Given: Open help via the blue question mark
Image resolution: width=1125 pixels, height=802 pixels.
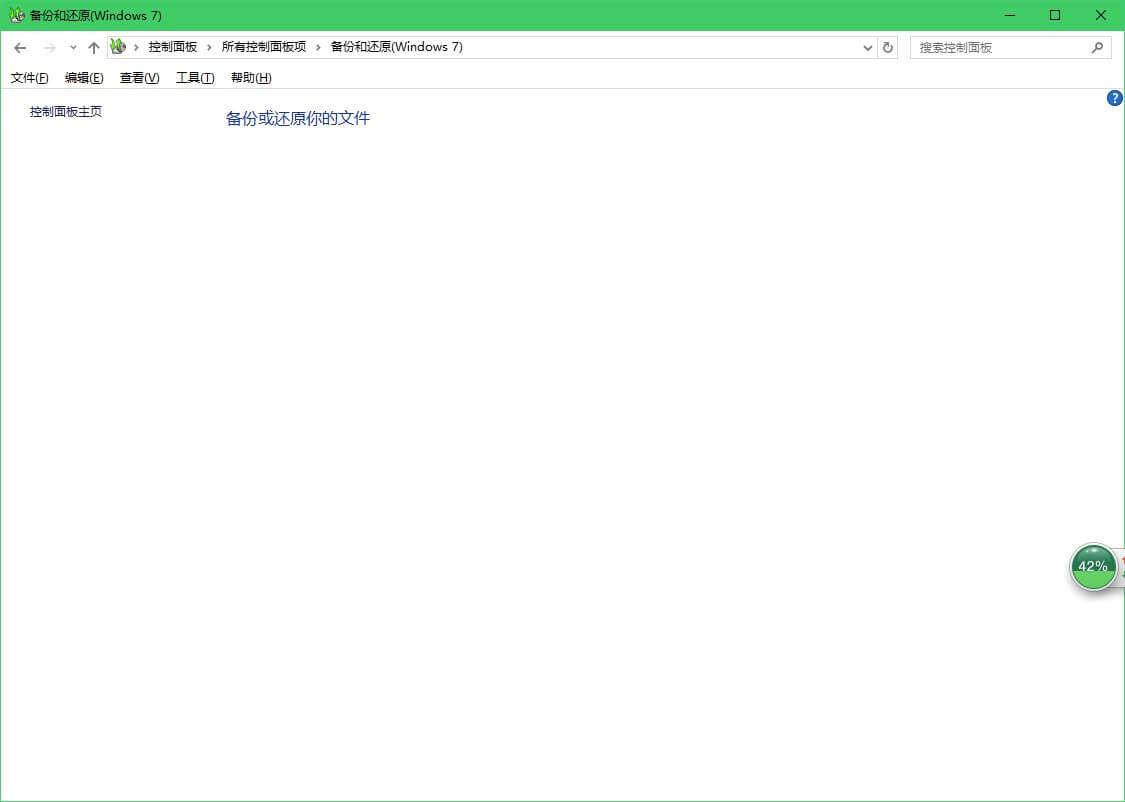Looking at the screenshot, I should [1115, 98].
